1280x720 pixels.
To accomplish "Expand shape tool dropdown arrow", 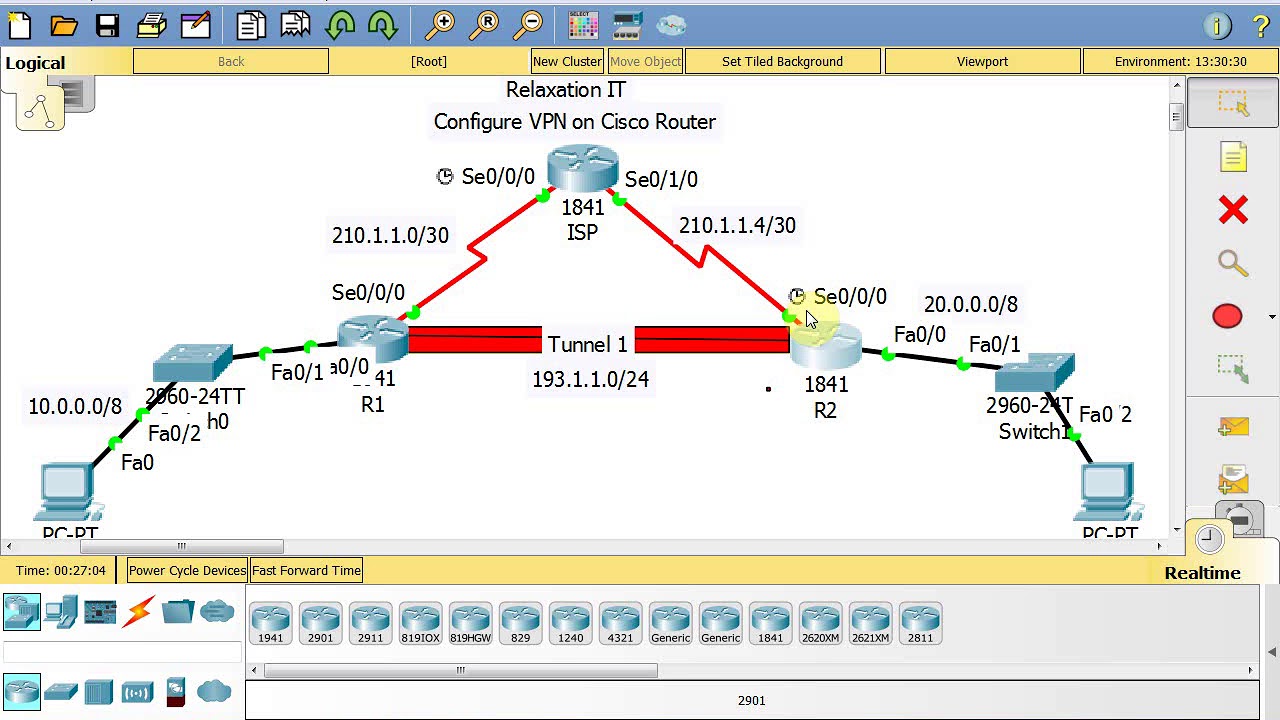I will click(x=1272, y=317).
